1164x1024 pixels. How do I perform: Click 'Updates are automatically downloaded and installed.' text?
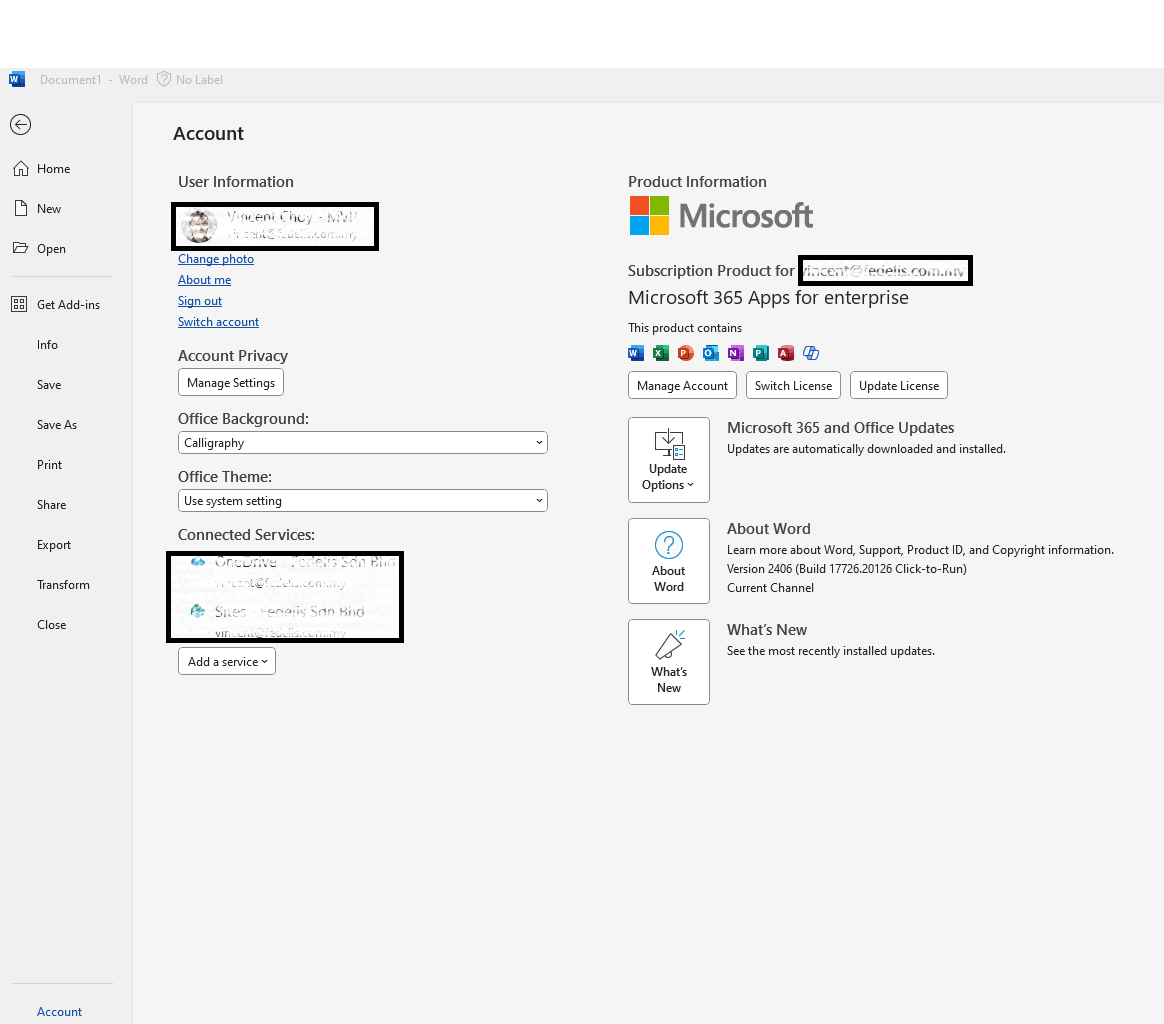(x=866, y=449)
